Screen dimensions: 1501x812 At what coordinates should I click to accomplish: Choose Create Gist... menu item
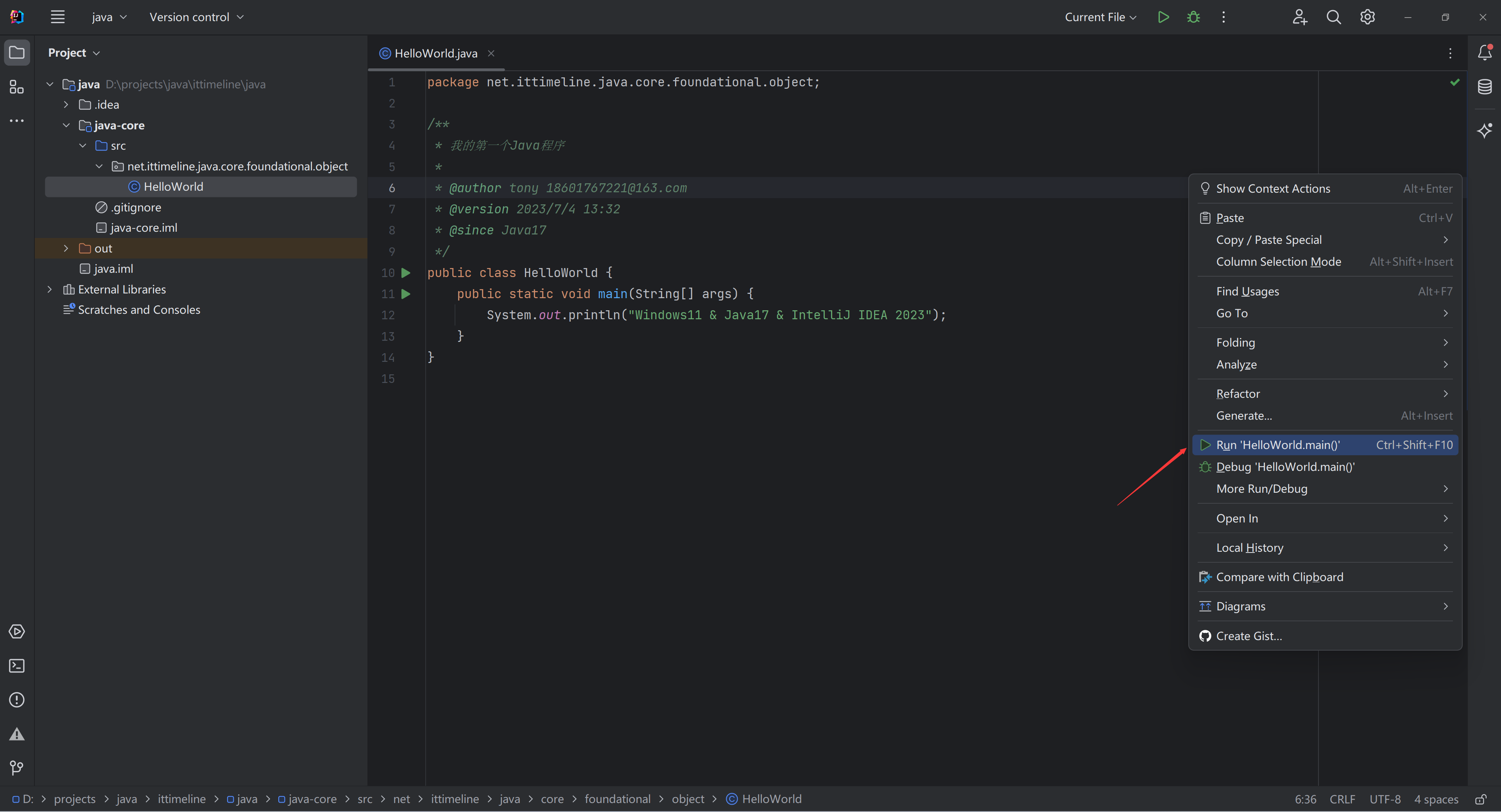tap(1325, 636)
